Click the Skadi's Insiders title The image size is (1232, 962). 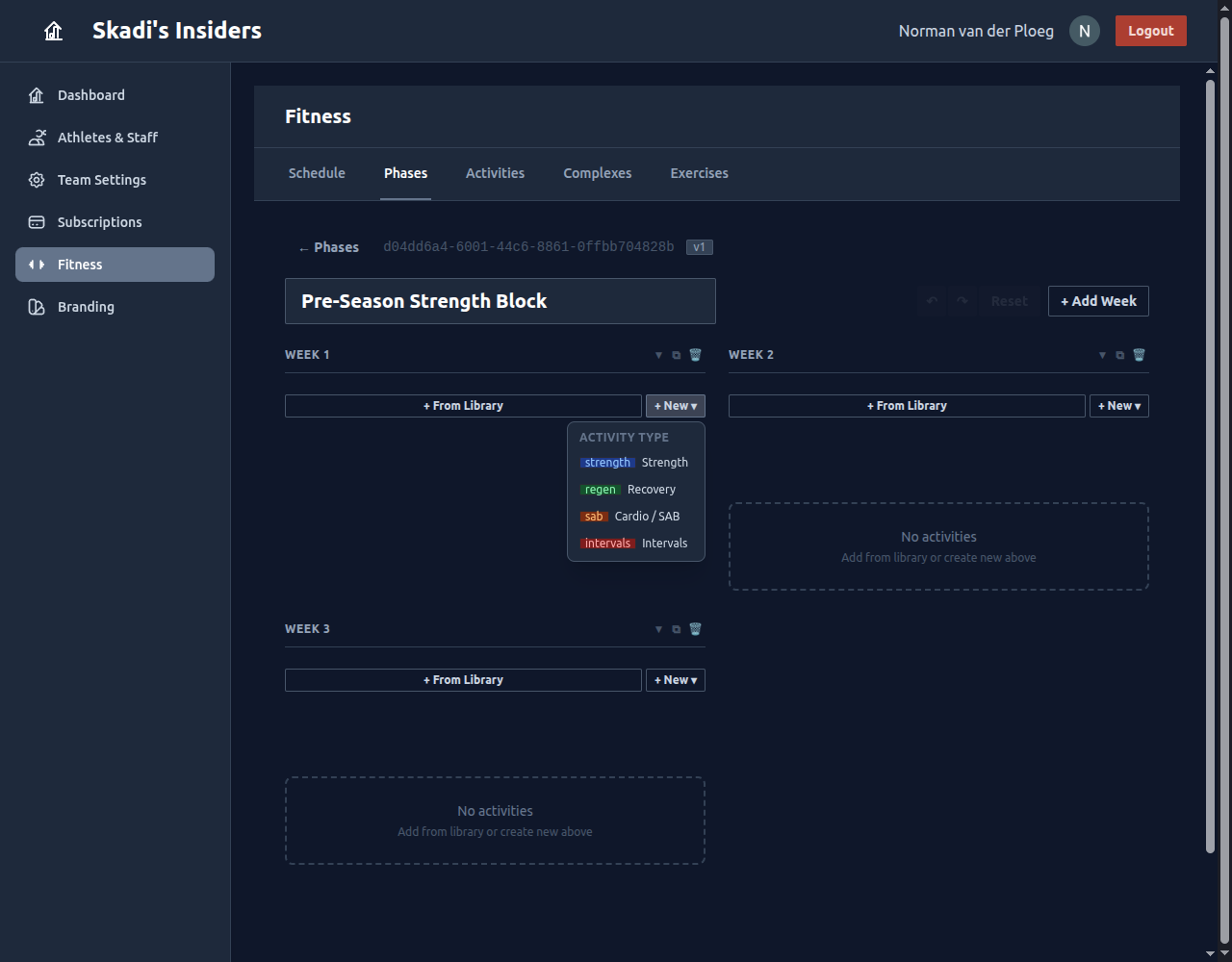(177, 31)
